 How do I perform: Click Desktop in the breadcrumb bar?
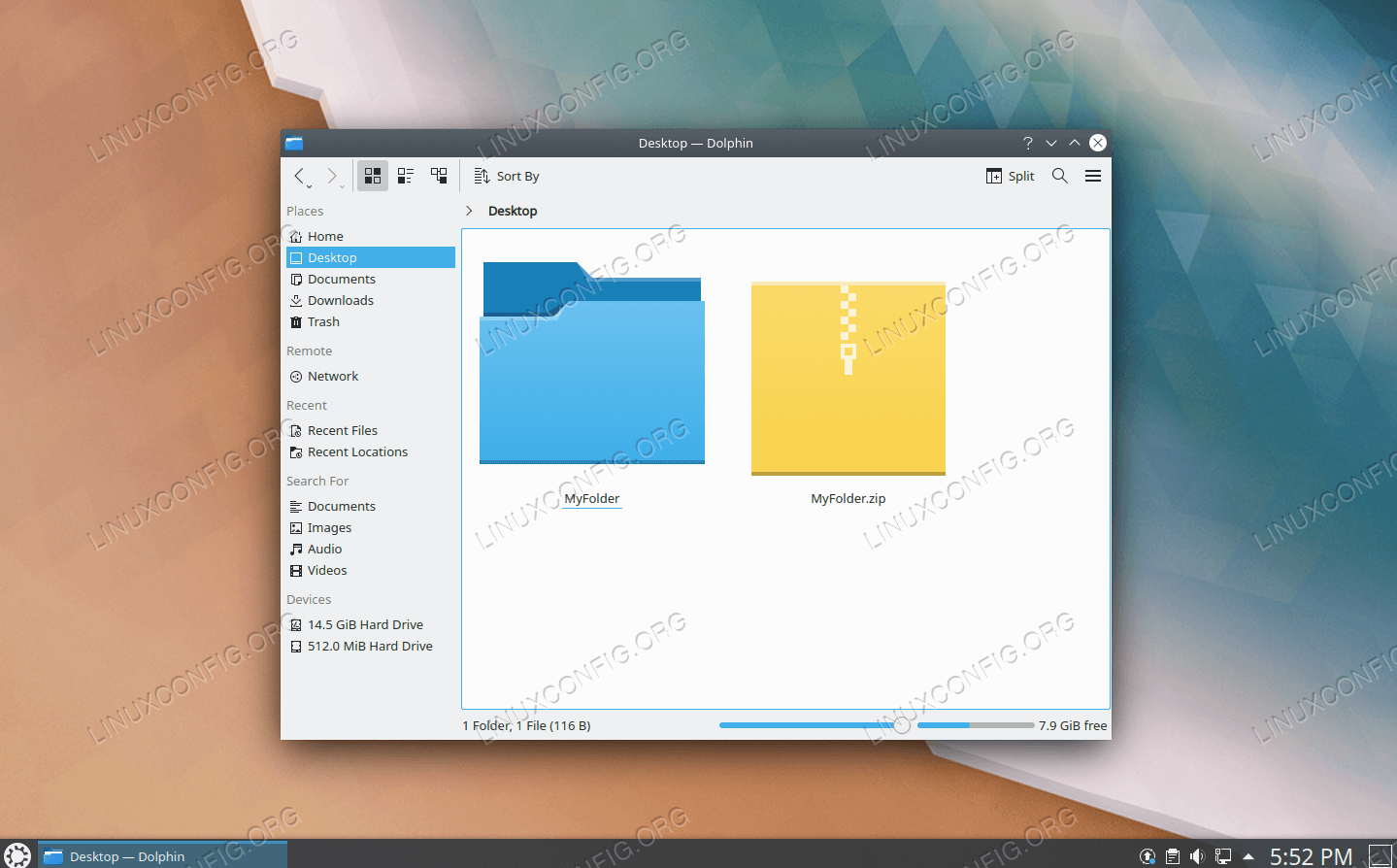pos(512,211)
